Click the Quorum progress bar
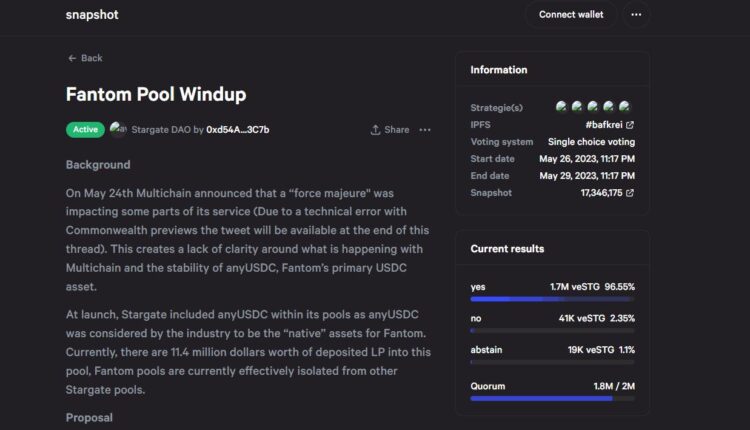The height and width of the screenshot is (430, 750). point(551,398)
